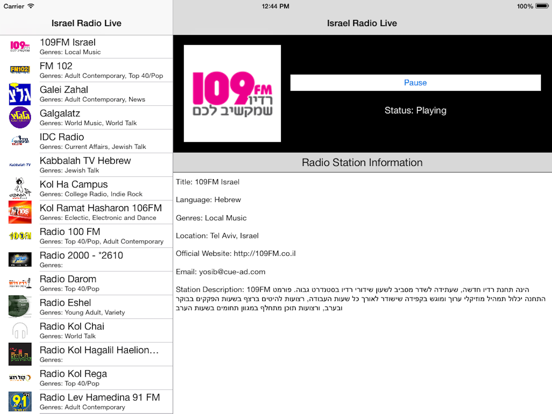Image resolution: width=552 pixels, height=414 pixels.
Task: Tap the 109FM Israel station logo icon
Action: [x=20, y=46]
